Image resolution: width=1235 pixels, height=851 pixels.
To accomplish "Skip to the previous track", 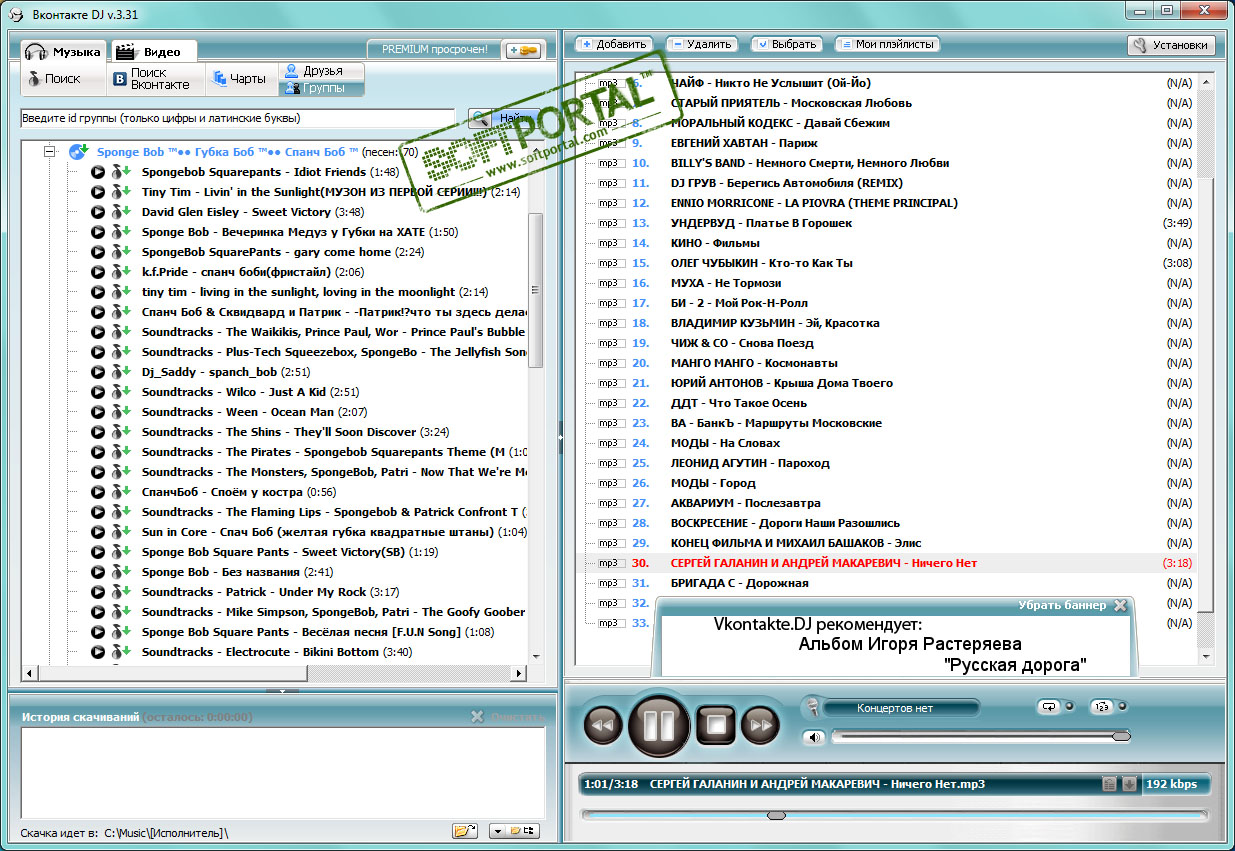I will pyautogui.click(x=603, y=725).
